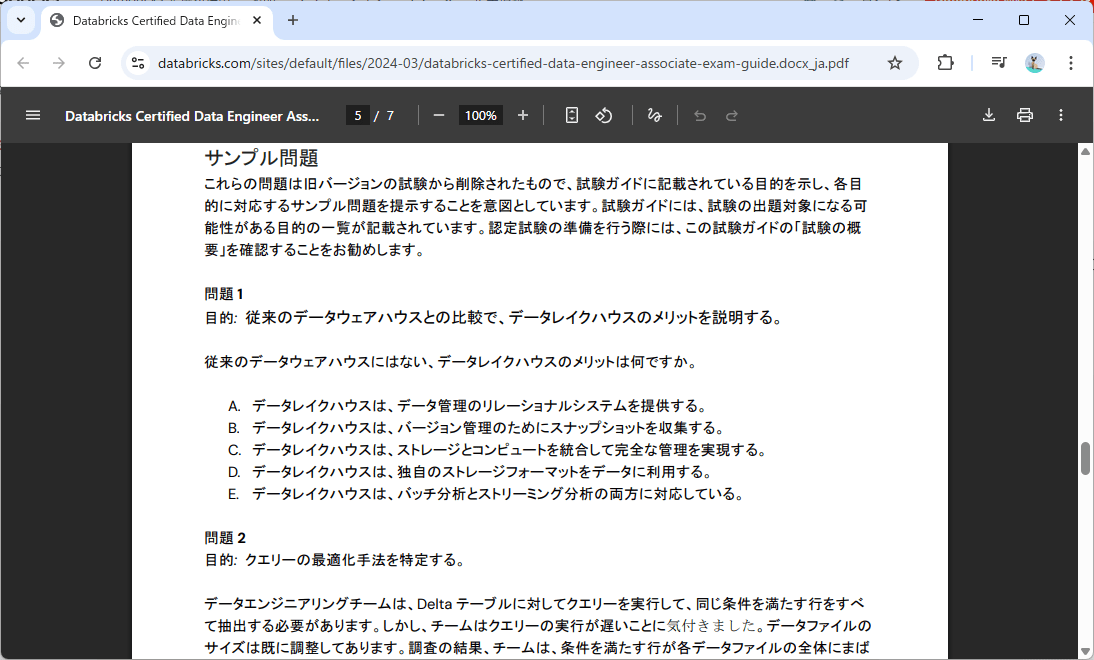Click answer option D about ストレージフォーマット
The height and width of the screenshot is (660, 1094).
click(471, 472)
